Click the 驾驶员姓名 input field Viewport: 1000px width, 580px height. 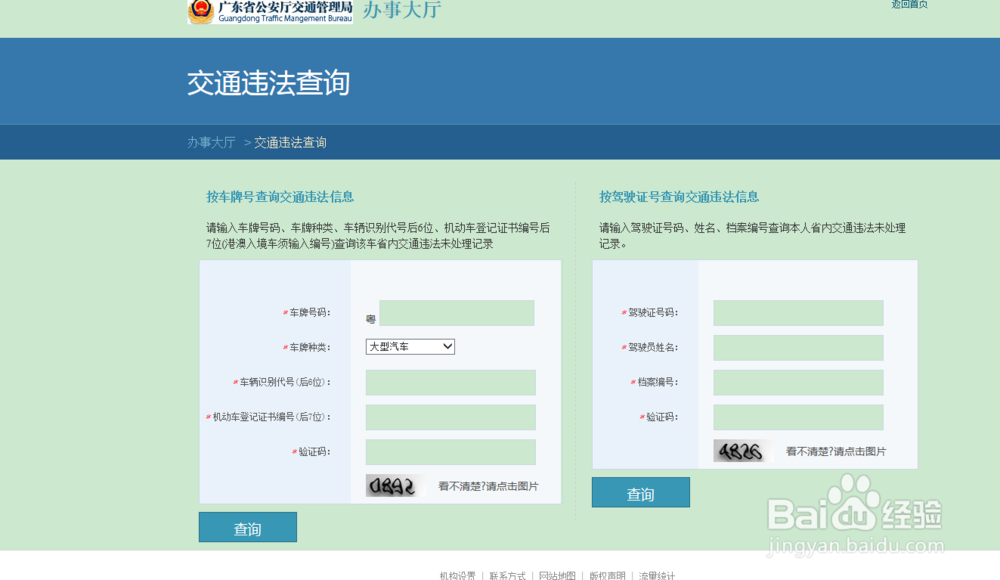tap(798, 347)
